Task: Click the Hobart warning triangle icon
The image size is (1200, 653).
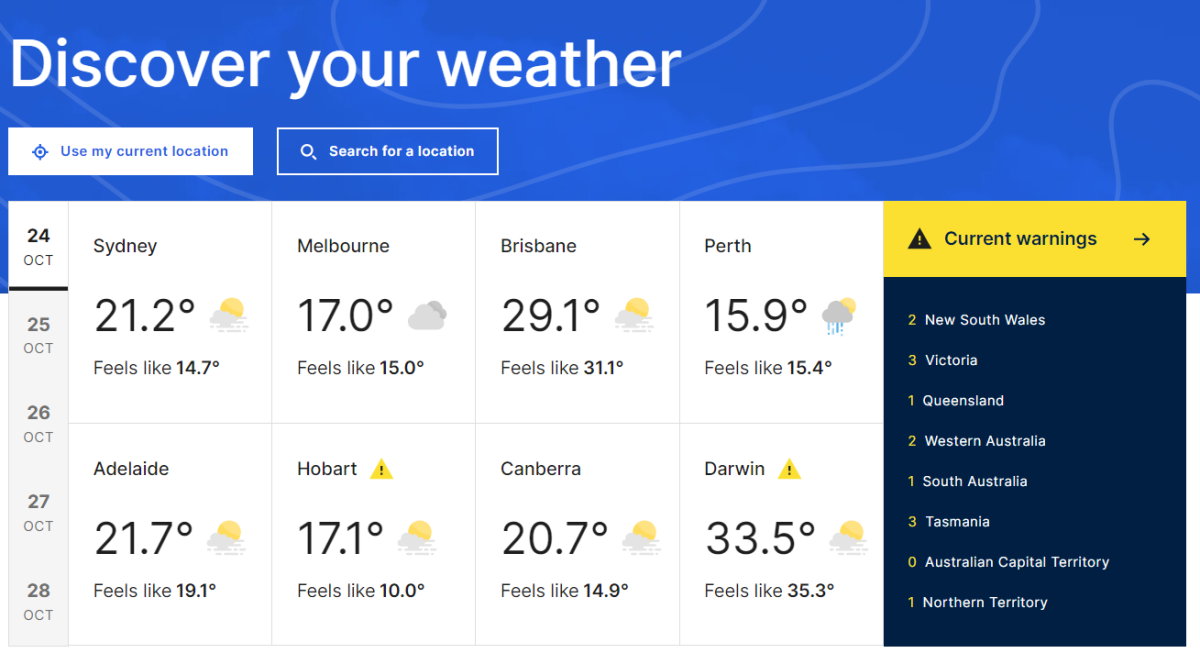Action: point(381,469)
